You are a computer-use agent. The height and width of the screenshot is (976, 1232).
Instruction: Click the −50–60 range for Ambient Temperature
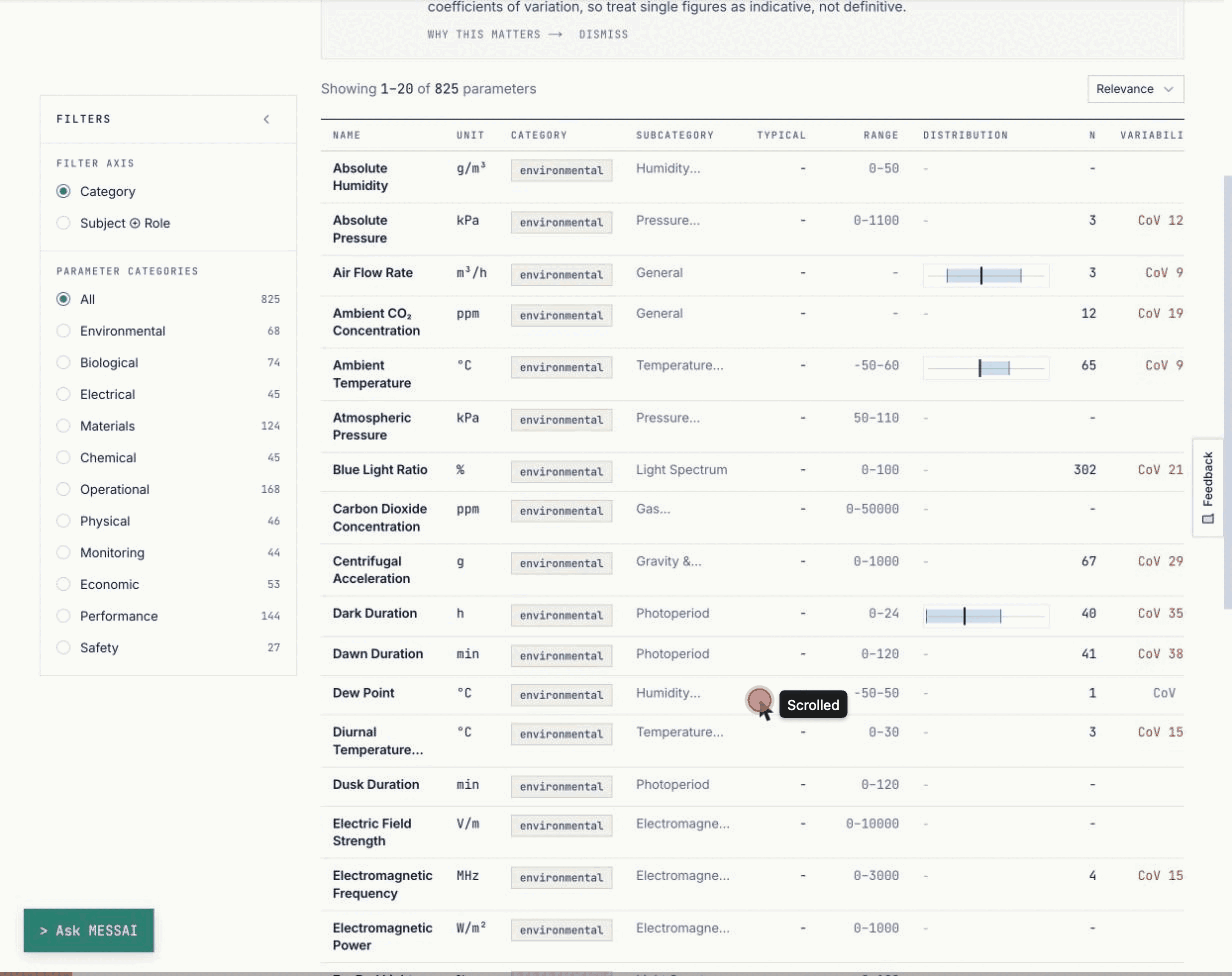[x=876, y=366]
